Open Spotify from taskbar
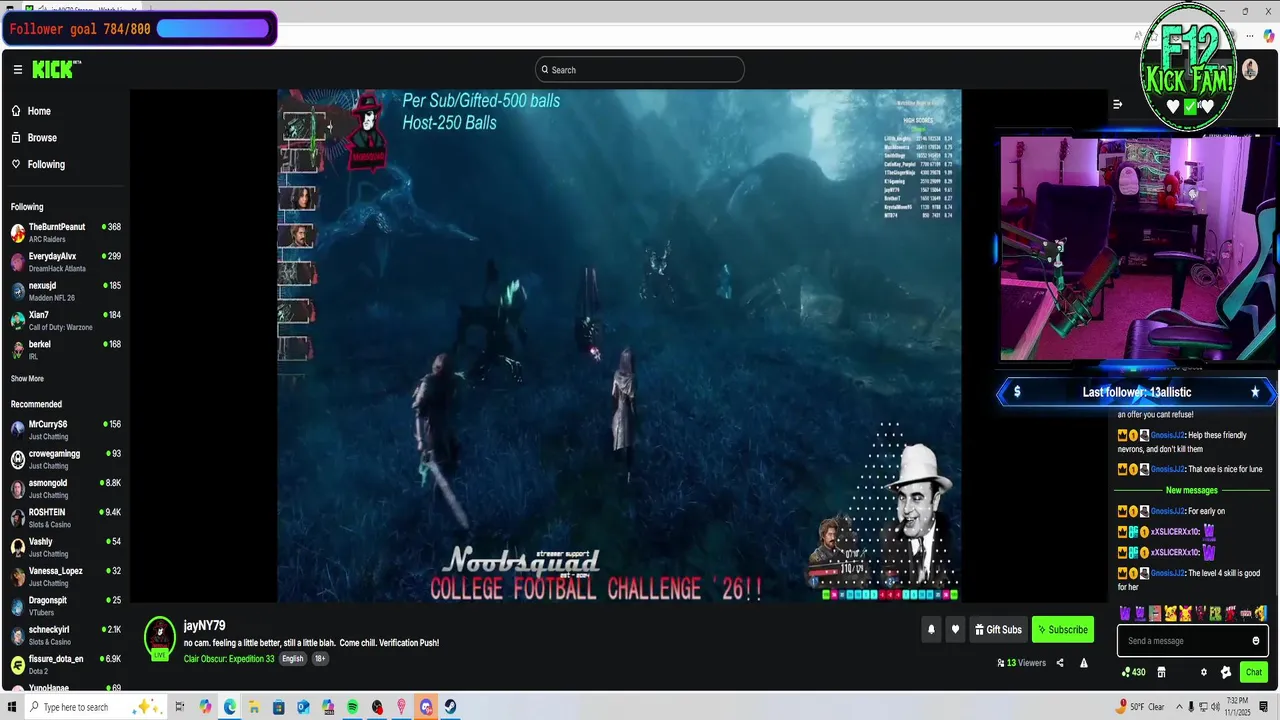 click(x=353, y=707)
